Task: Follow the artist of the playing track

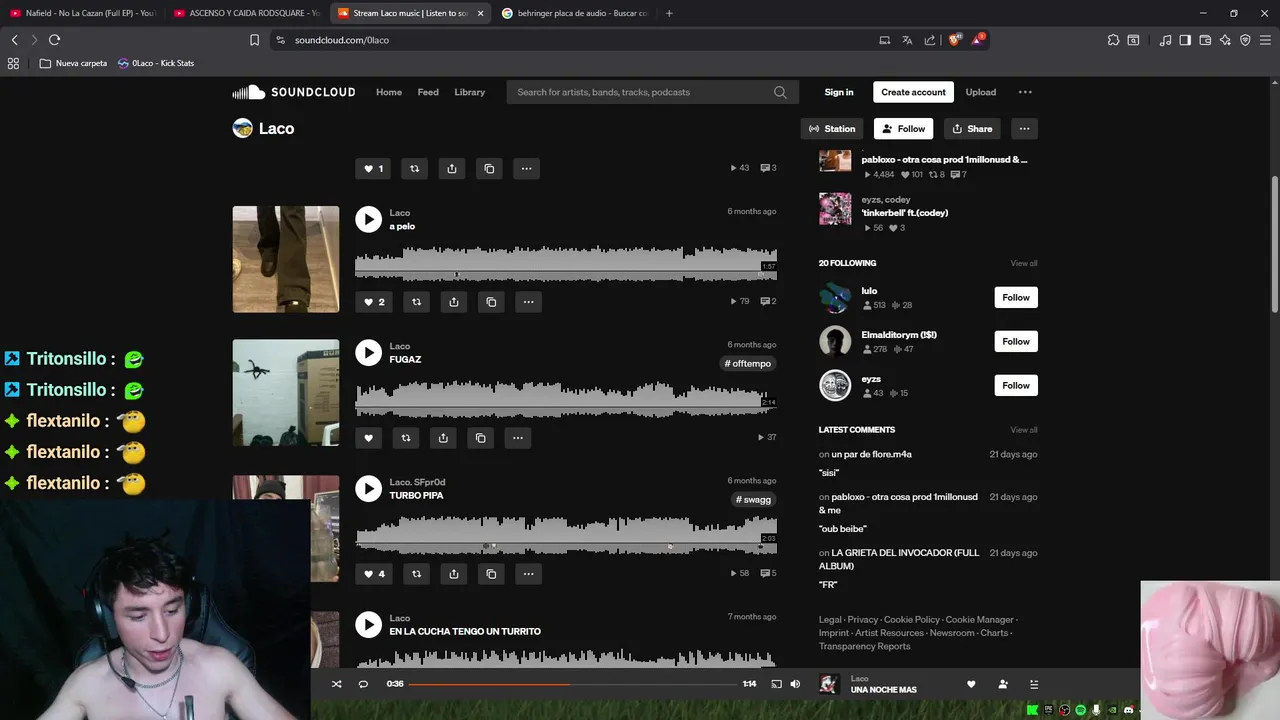Action: [x=1002, y=684]
